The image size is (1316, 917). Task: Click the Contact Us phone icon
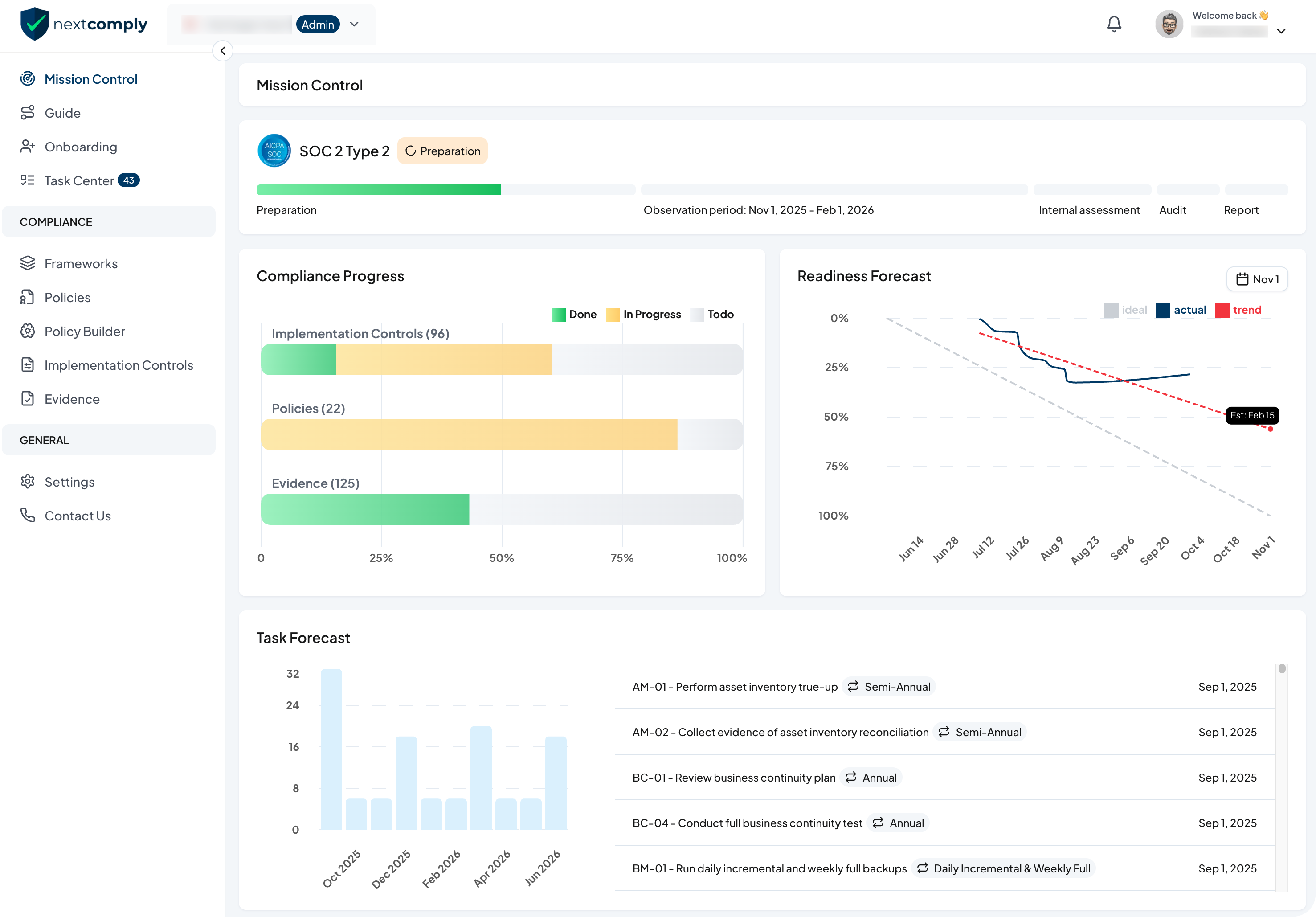click(28, 515)
